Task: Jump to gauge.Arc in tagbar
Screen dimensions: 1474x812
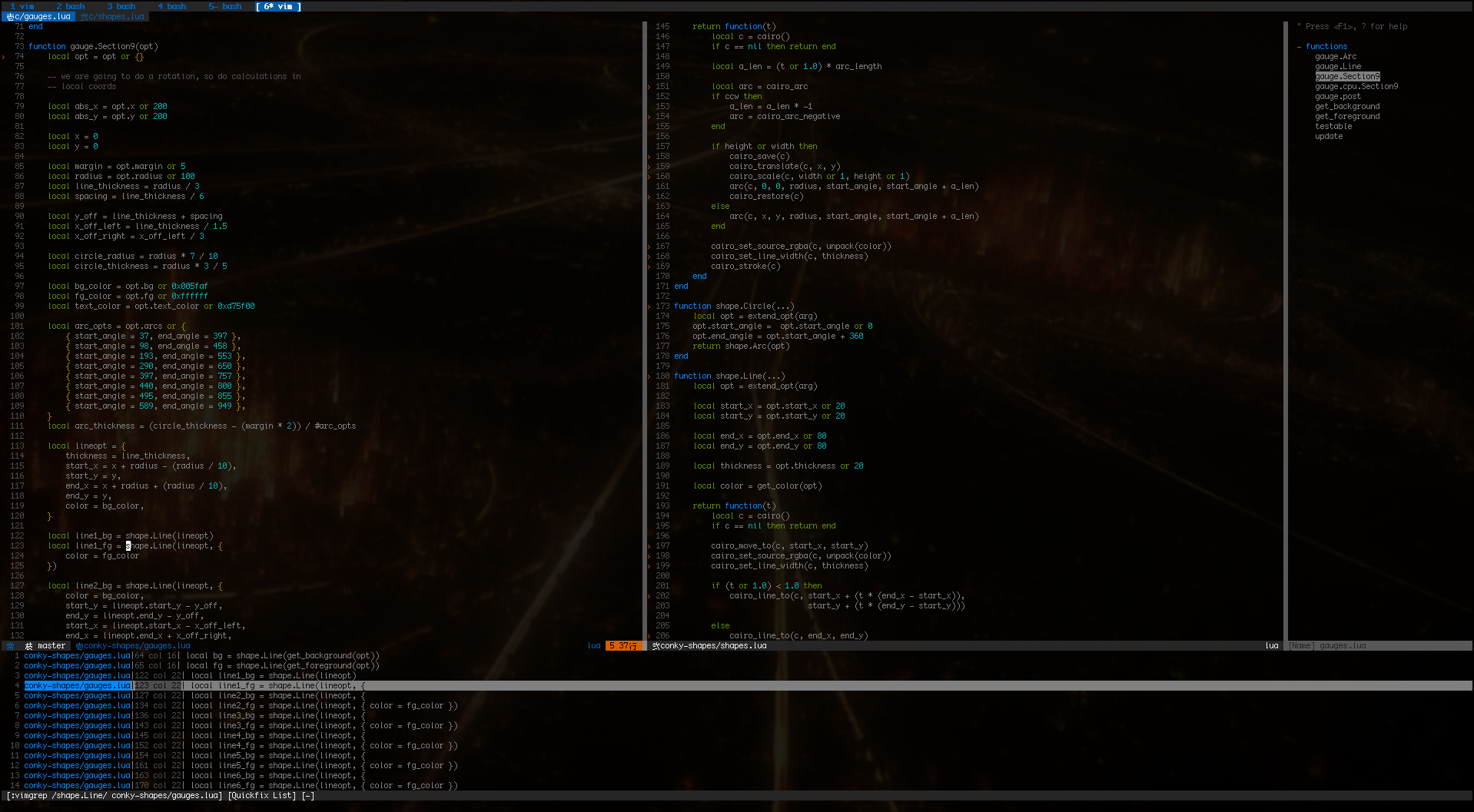Action: [x=1336, y=57]
